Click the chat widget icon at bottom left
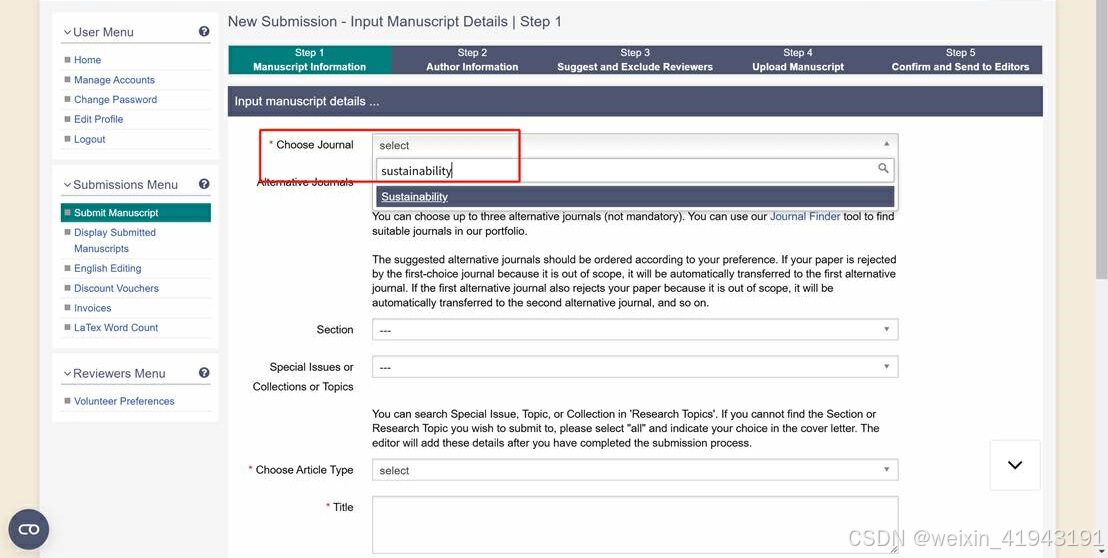 point(28,529)
